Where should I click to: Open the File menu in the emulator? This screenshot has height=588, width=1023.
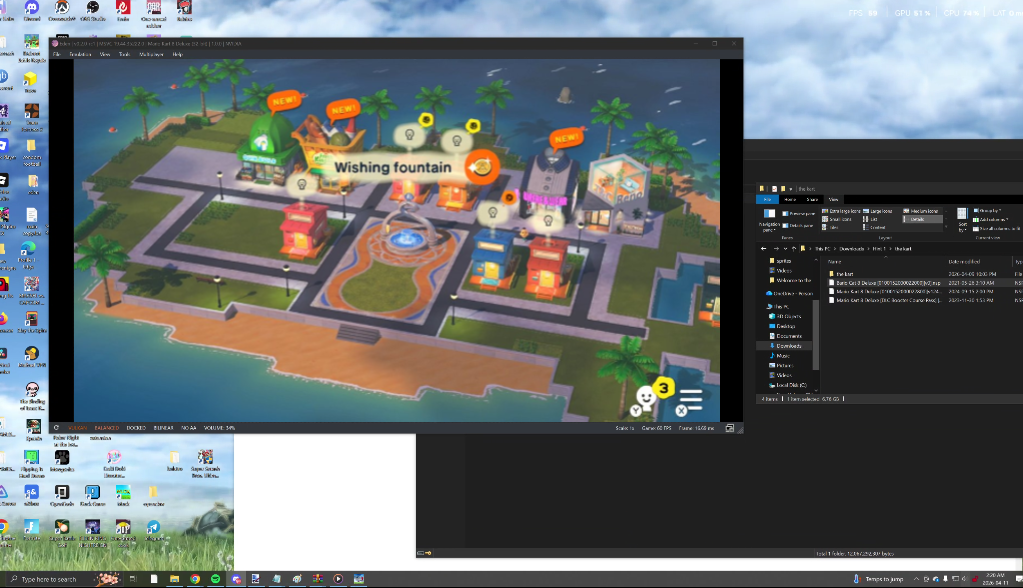coord(56,54)
